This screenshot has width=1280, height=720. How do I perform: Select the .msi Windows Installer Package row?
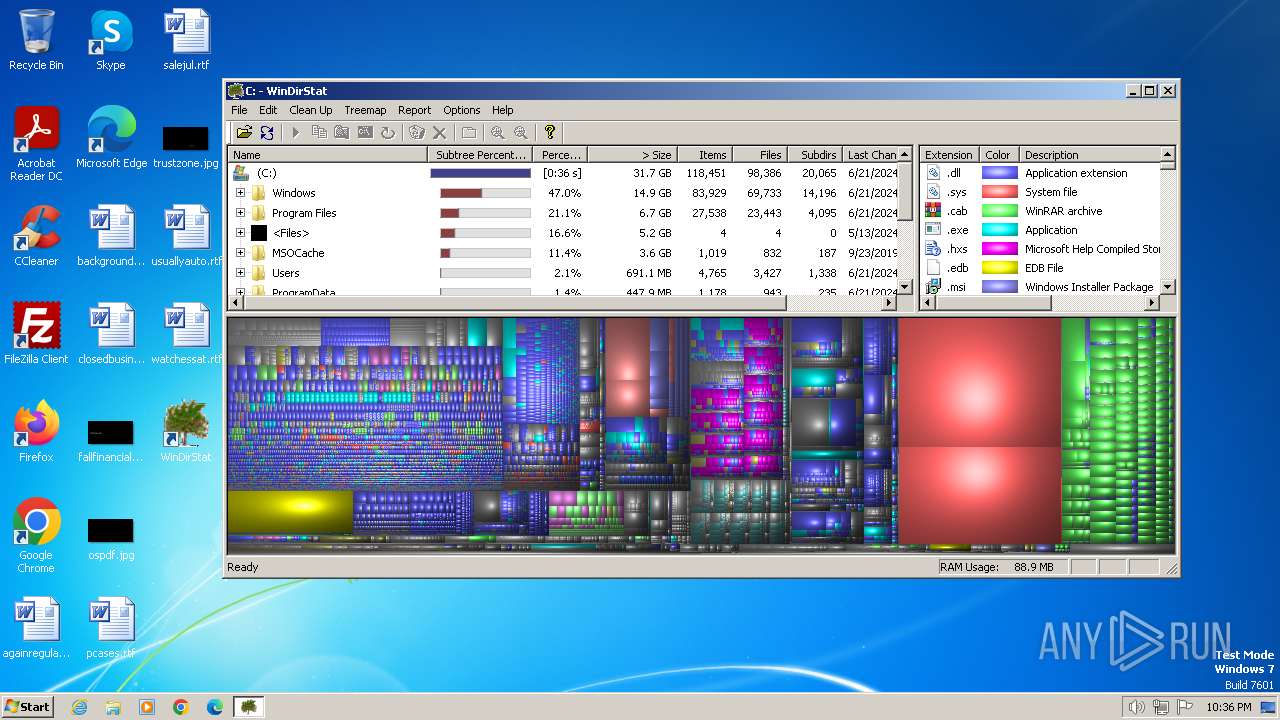point(1040,287)
